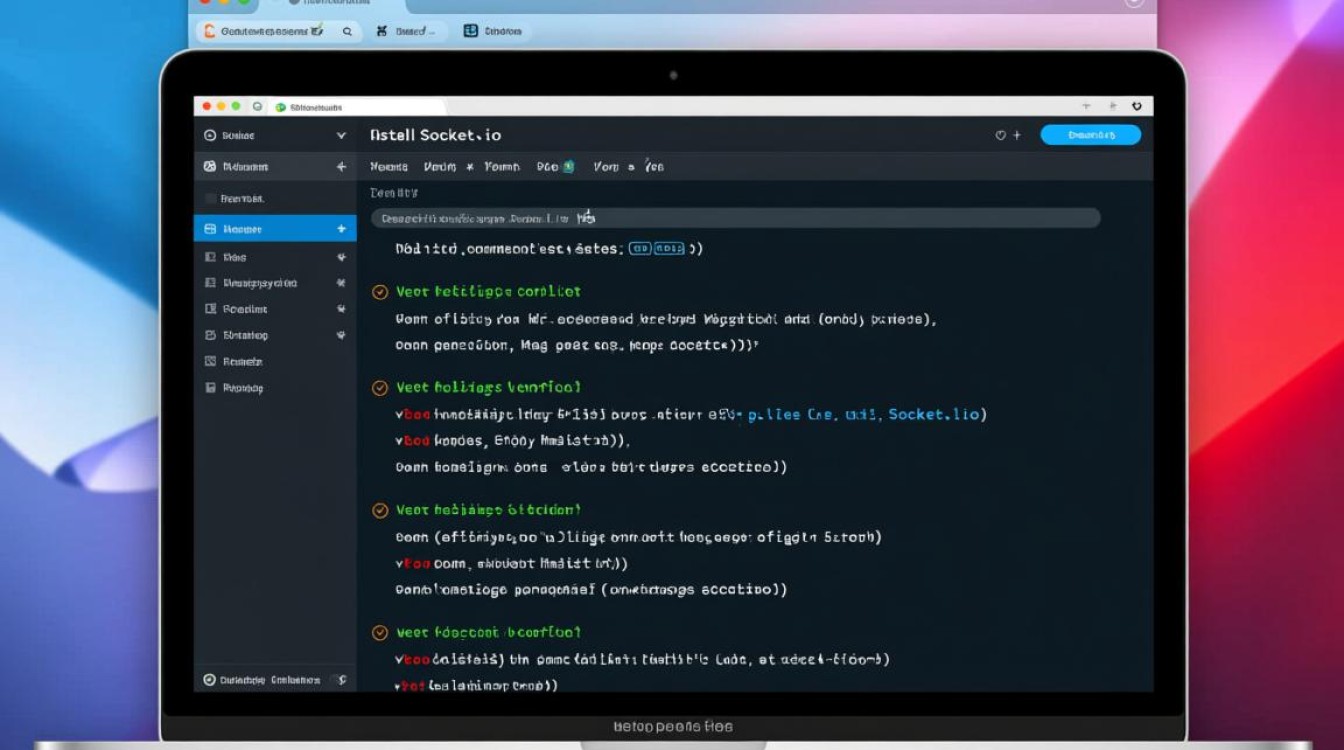Viewport: 1344px width, 750px height.
Task: Click the blue Socket.io link in the content
Action: pos(932,414)
